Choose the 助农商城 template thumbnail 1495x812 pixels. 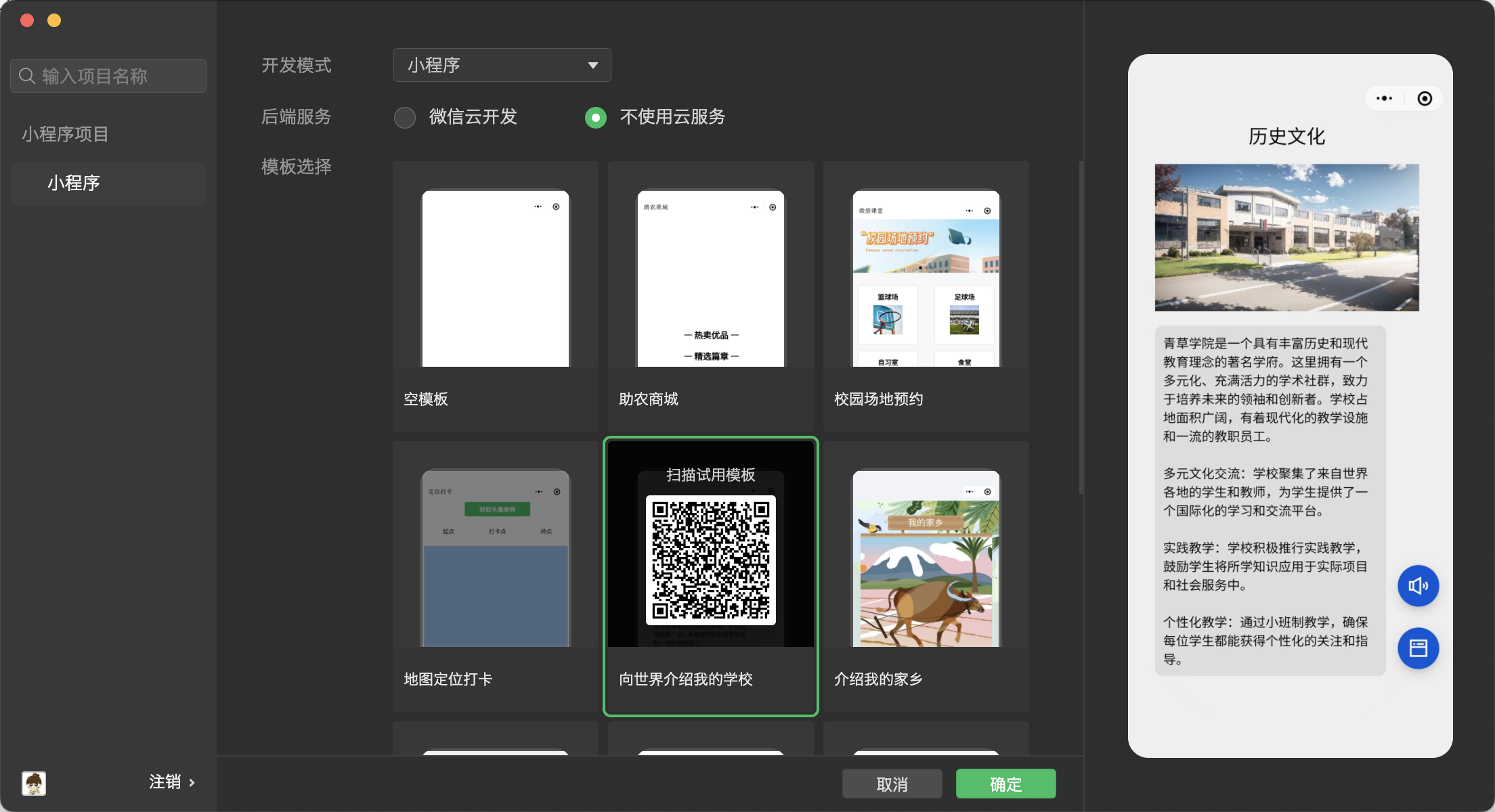coord(711,278)
